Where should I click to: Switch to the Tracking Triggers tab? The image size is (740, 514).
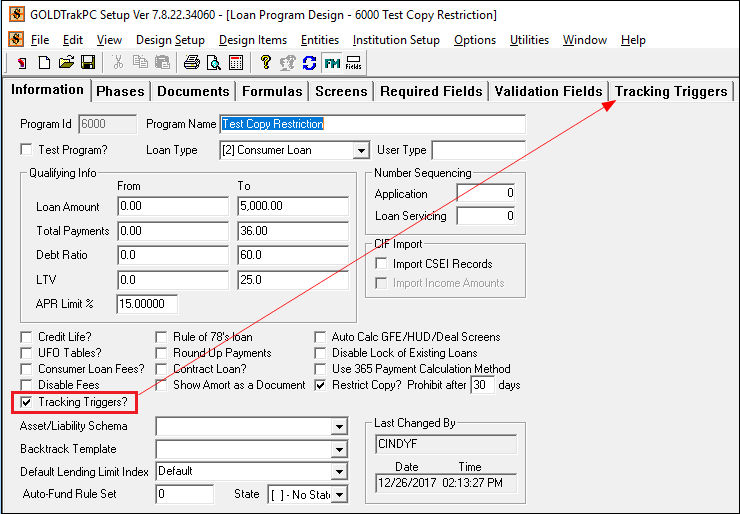[671, 91]
